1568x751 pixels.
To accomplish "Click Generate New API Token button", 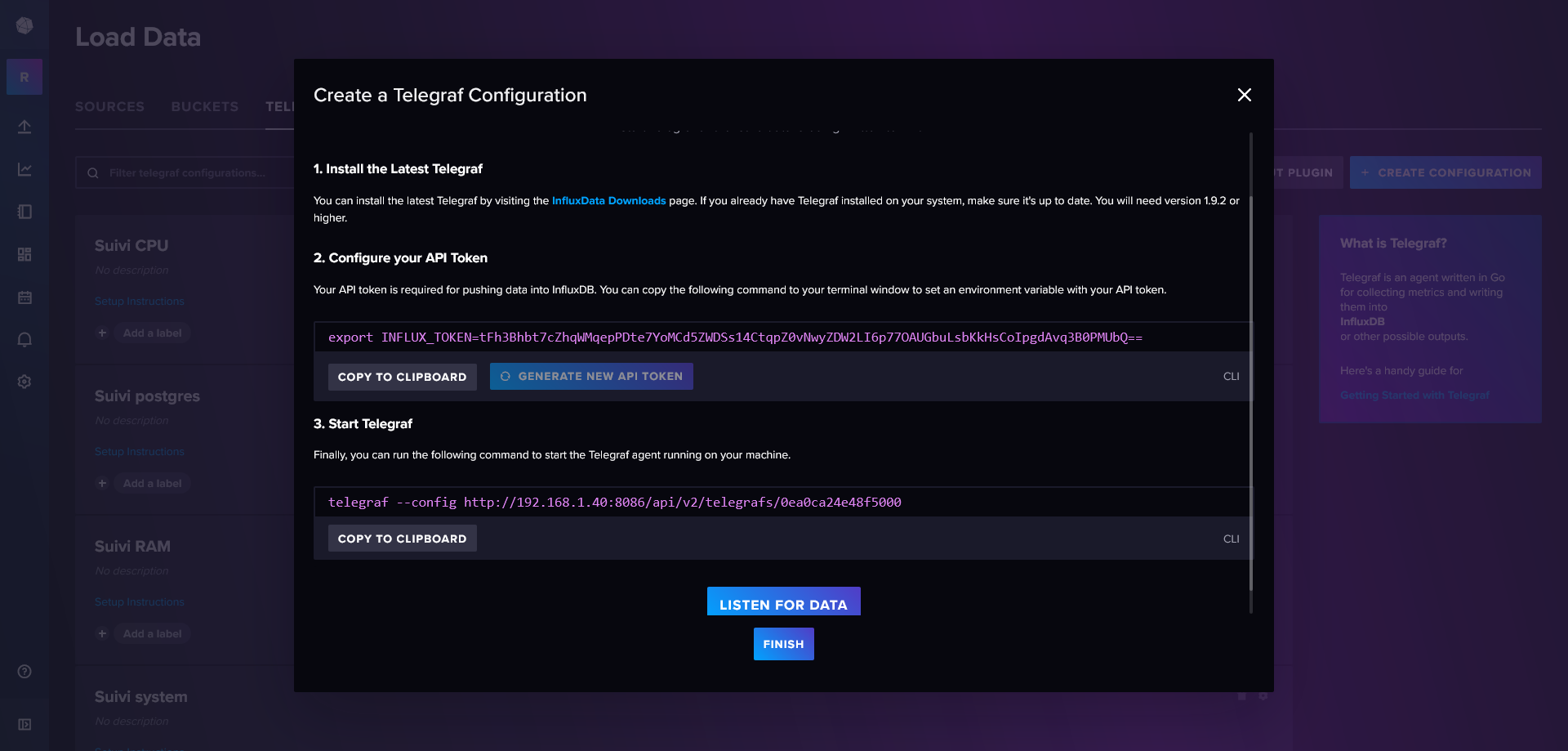I will 591,377.
